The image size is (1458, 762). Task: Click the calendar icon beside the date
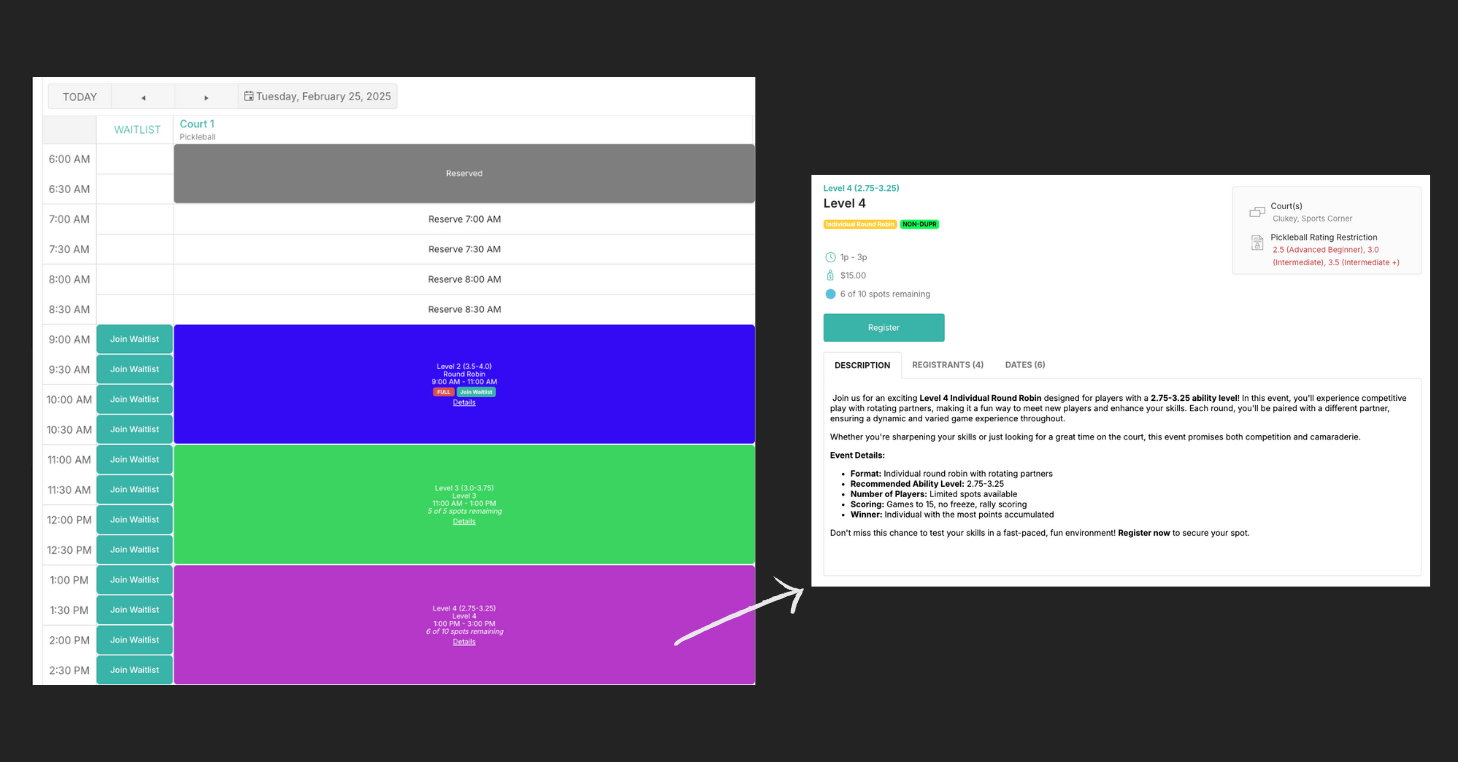coord(249,97)
